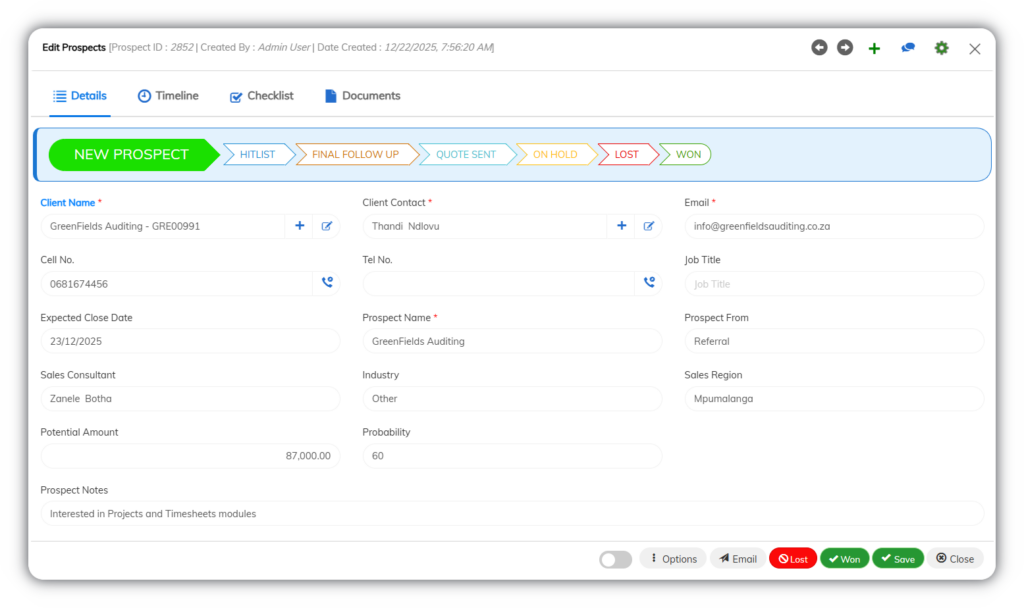Open the chat comments bubble icon
1024x608 pixels.
coord(908,48)
